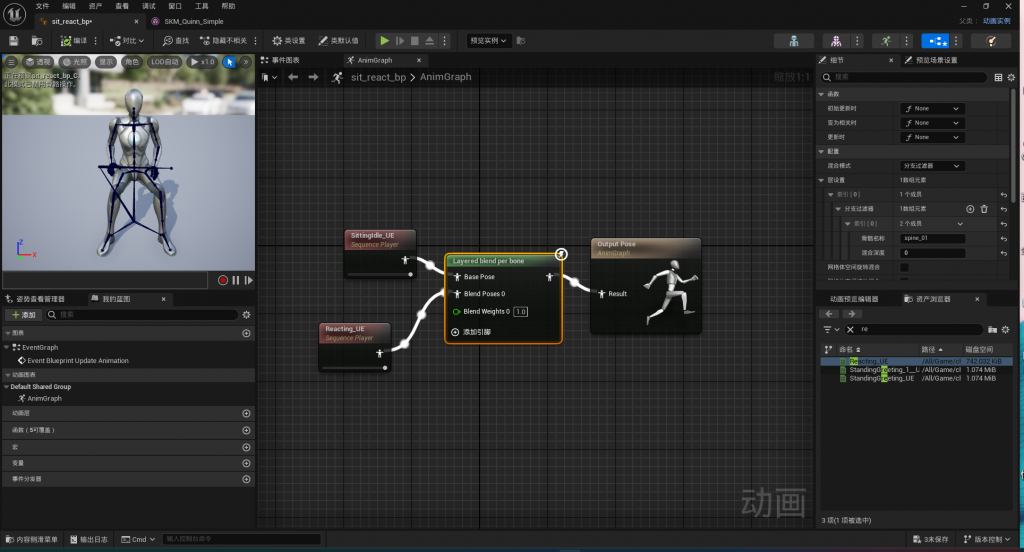This screenshot has width=1024, height=552.
Task: Switch to the Physics asset mode icon
Action: (991, 41)
